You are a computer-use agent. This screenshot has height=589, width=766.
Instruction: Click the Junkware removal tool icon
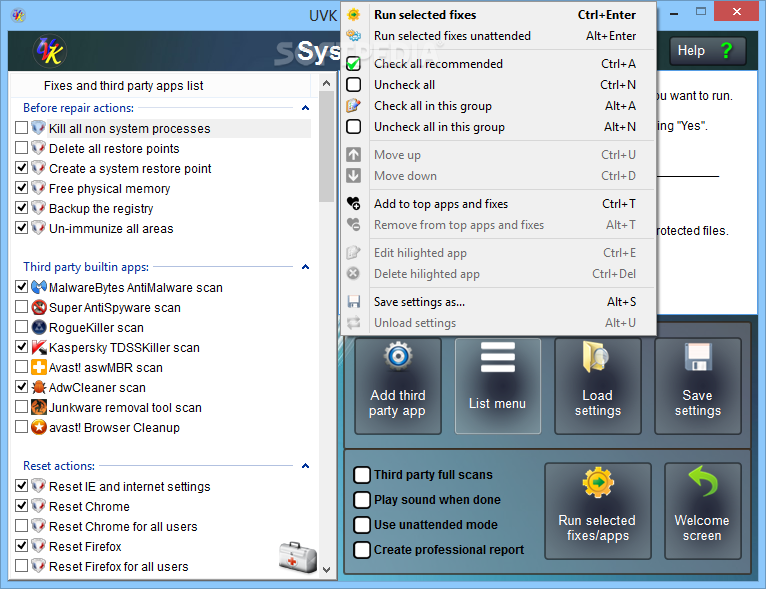[x=39, y=407]
